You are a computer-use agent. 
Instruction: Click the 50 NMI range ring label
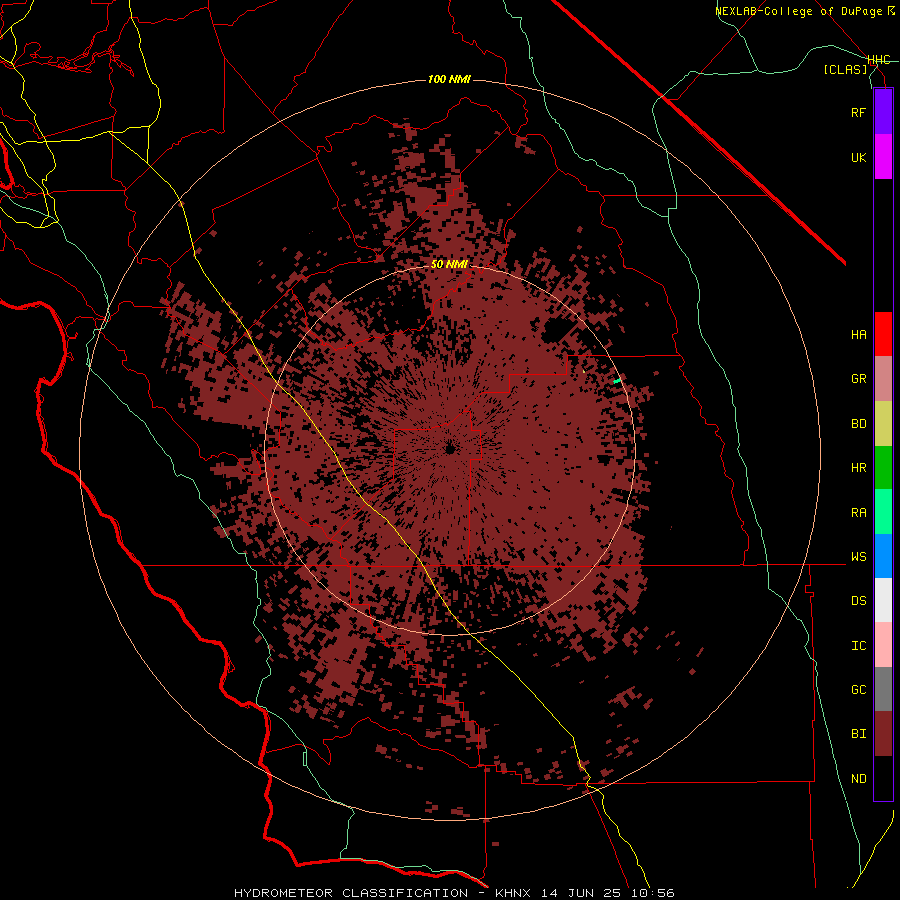pos(449,265)
